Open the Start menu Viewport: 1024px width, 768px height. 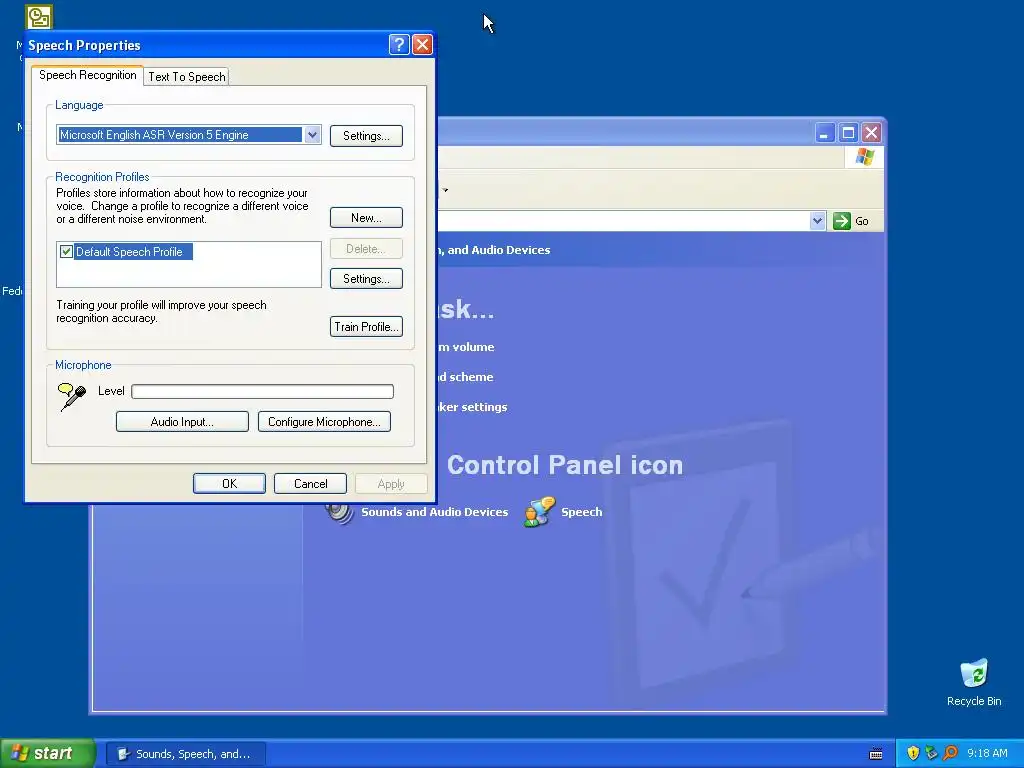click(48, 753)
